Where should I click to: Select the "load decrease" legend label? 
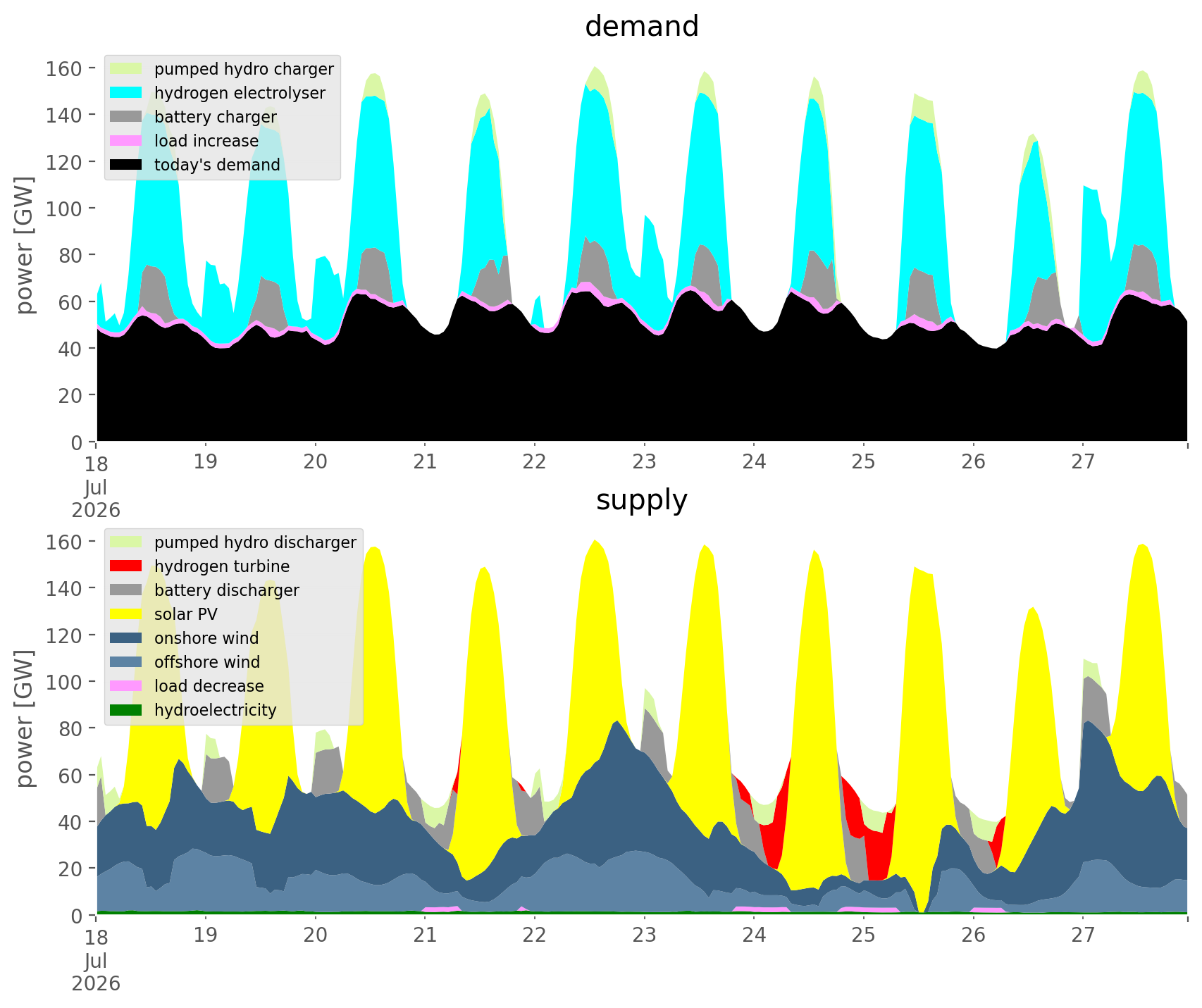(209, 686)
